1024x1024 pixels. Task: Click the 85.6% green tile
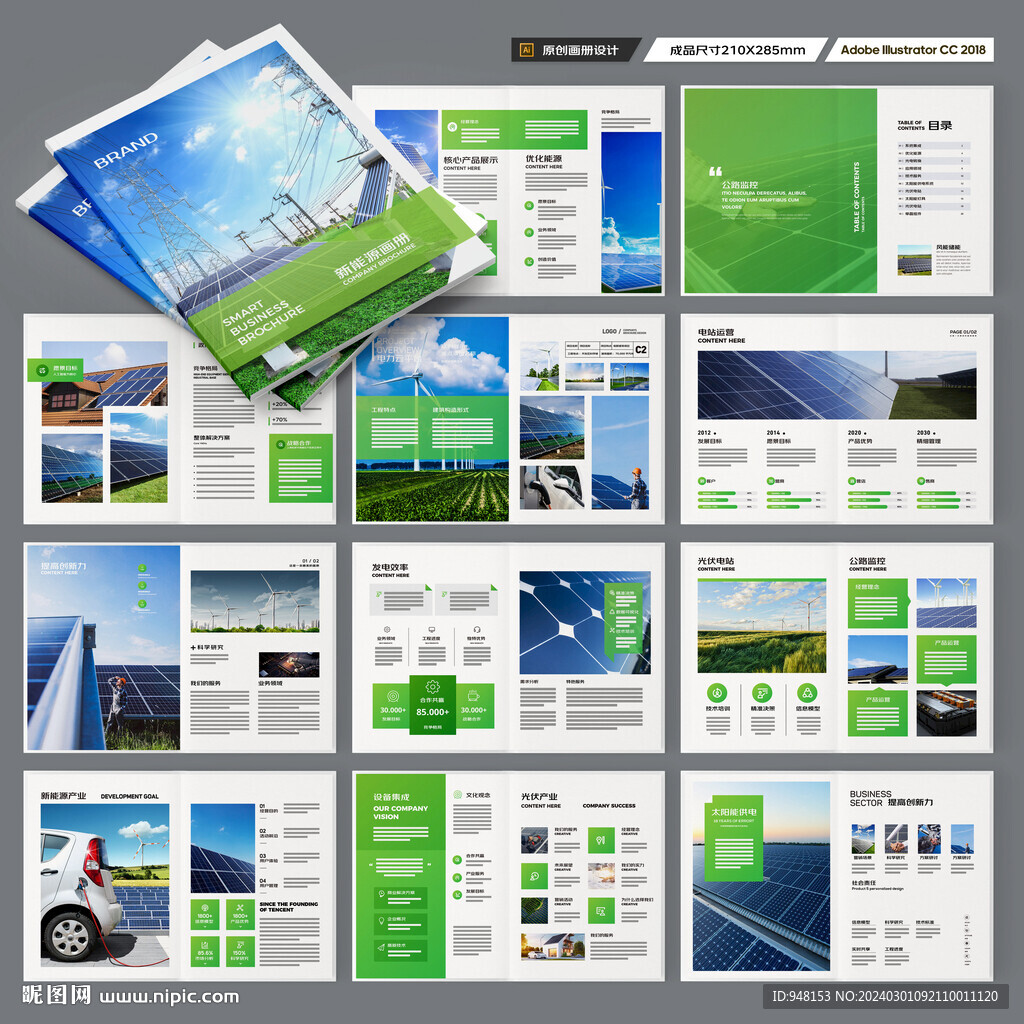[204, 952]
